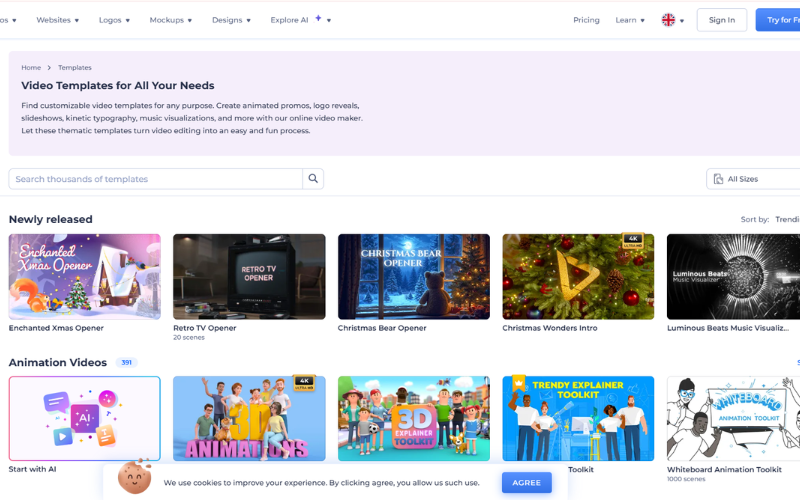Open the Start with AI card
This screenshot has width=800, height=500.
coord(85,418)
